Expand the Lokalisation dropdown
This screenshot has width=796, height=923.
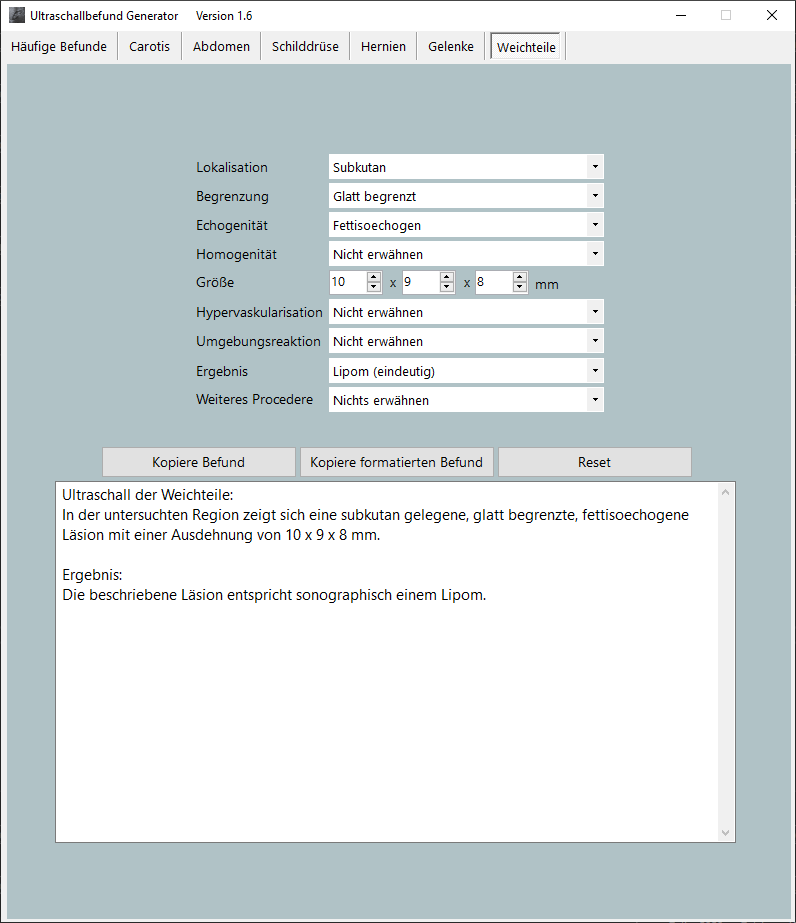(x=595, y=167)
